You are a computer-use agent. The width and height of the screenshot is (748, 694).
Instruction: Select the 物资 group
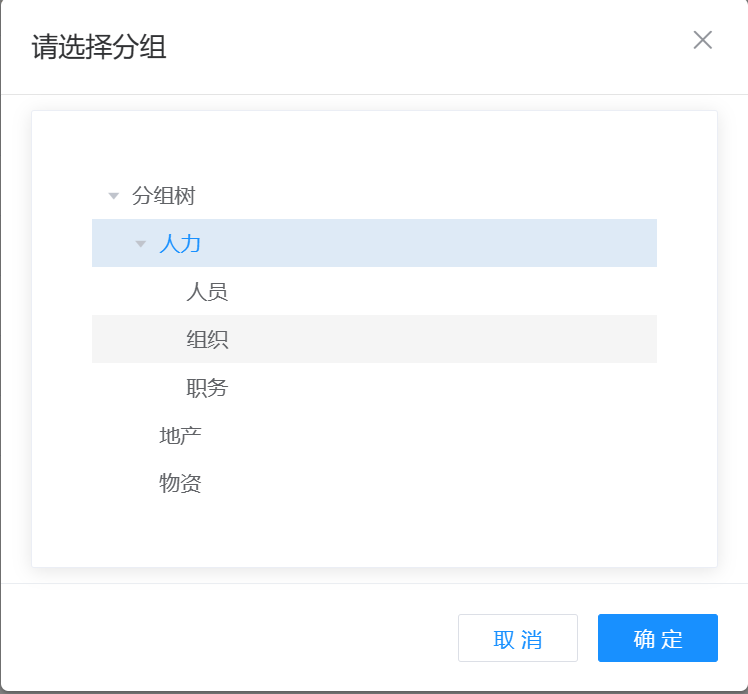click(x=181, y=484)
